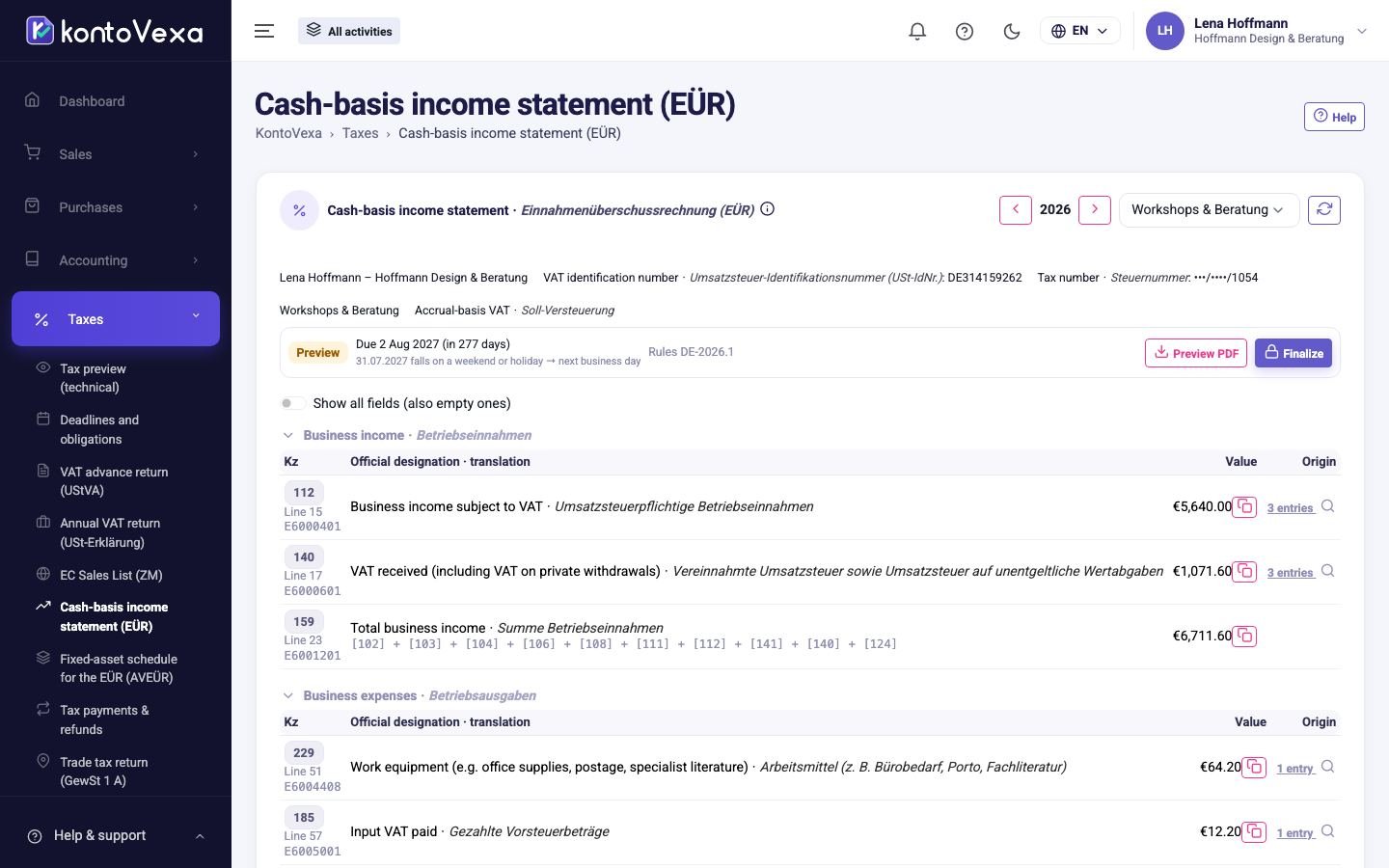Copy the €5,640.00 value for Kz 112
Image resolution: width=1389 pixels, height=868 pixels.
coord(1244,506)
